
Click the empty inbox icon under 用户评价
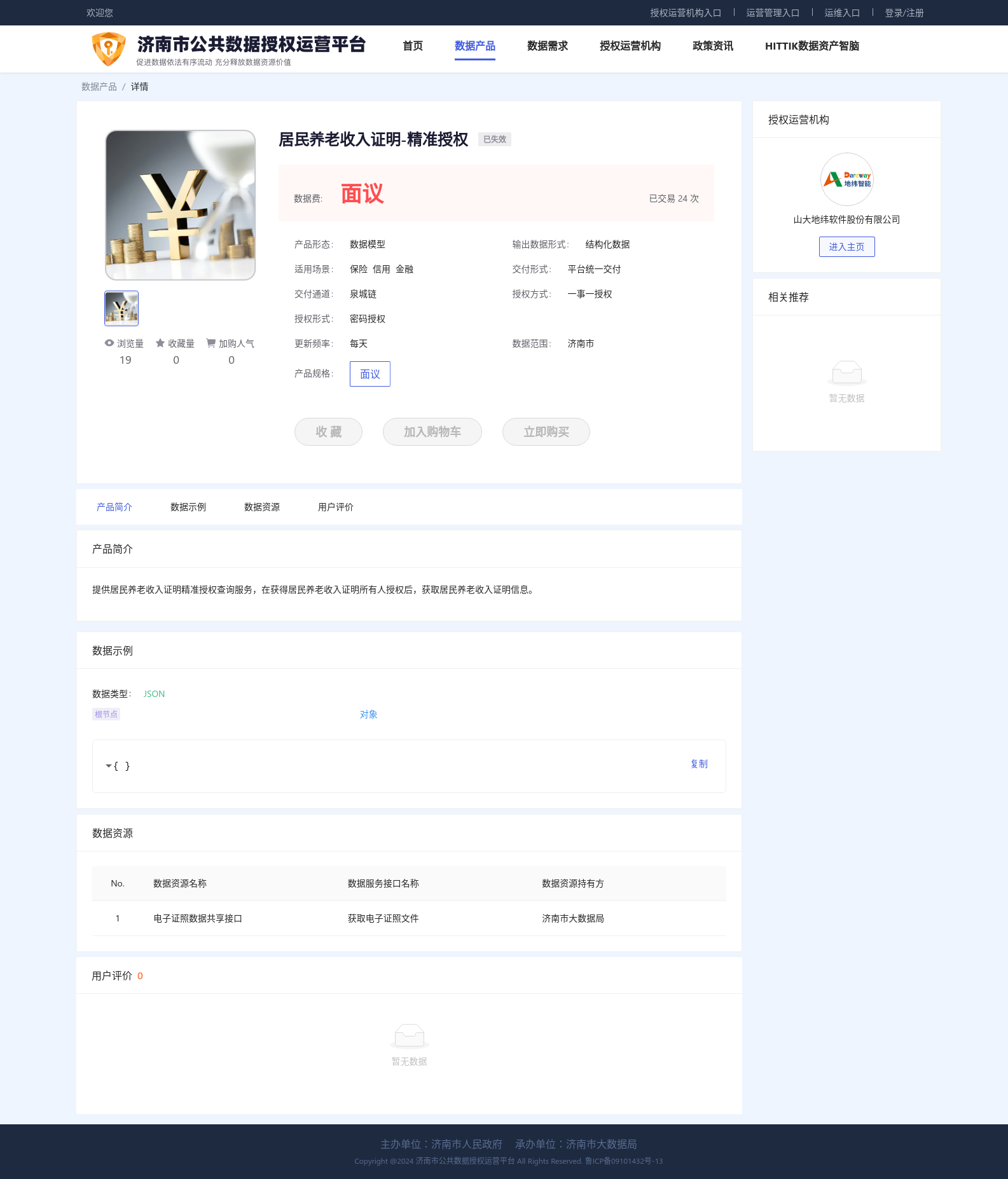coord(409,1036)
